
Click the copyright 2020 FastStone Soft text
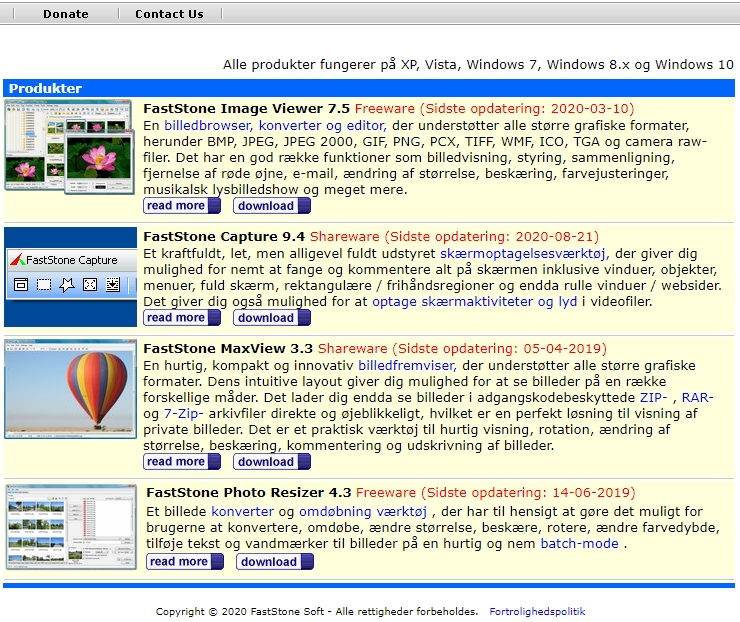[317, 612]
